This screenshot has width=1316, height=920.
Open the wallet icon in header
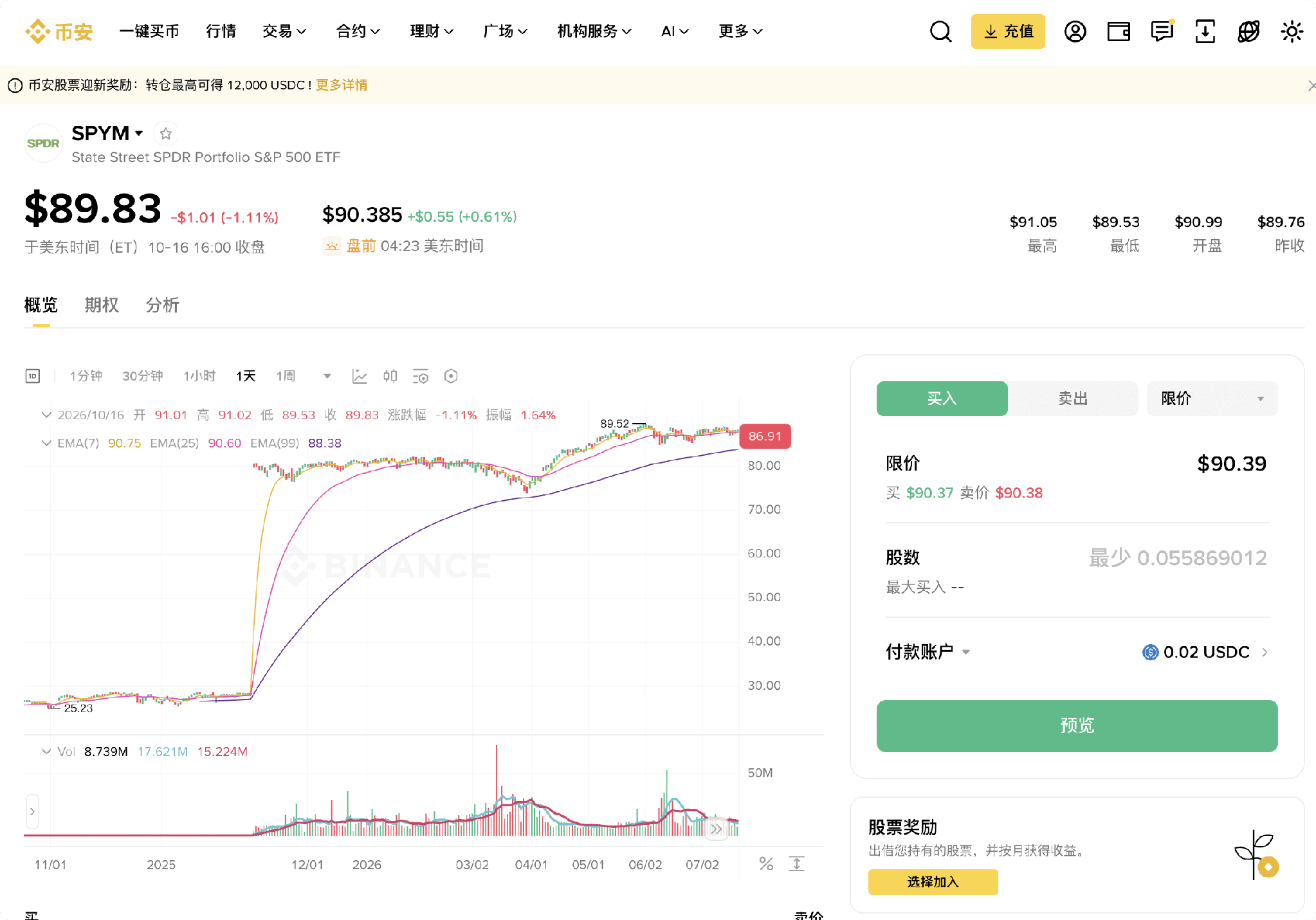1119,31
